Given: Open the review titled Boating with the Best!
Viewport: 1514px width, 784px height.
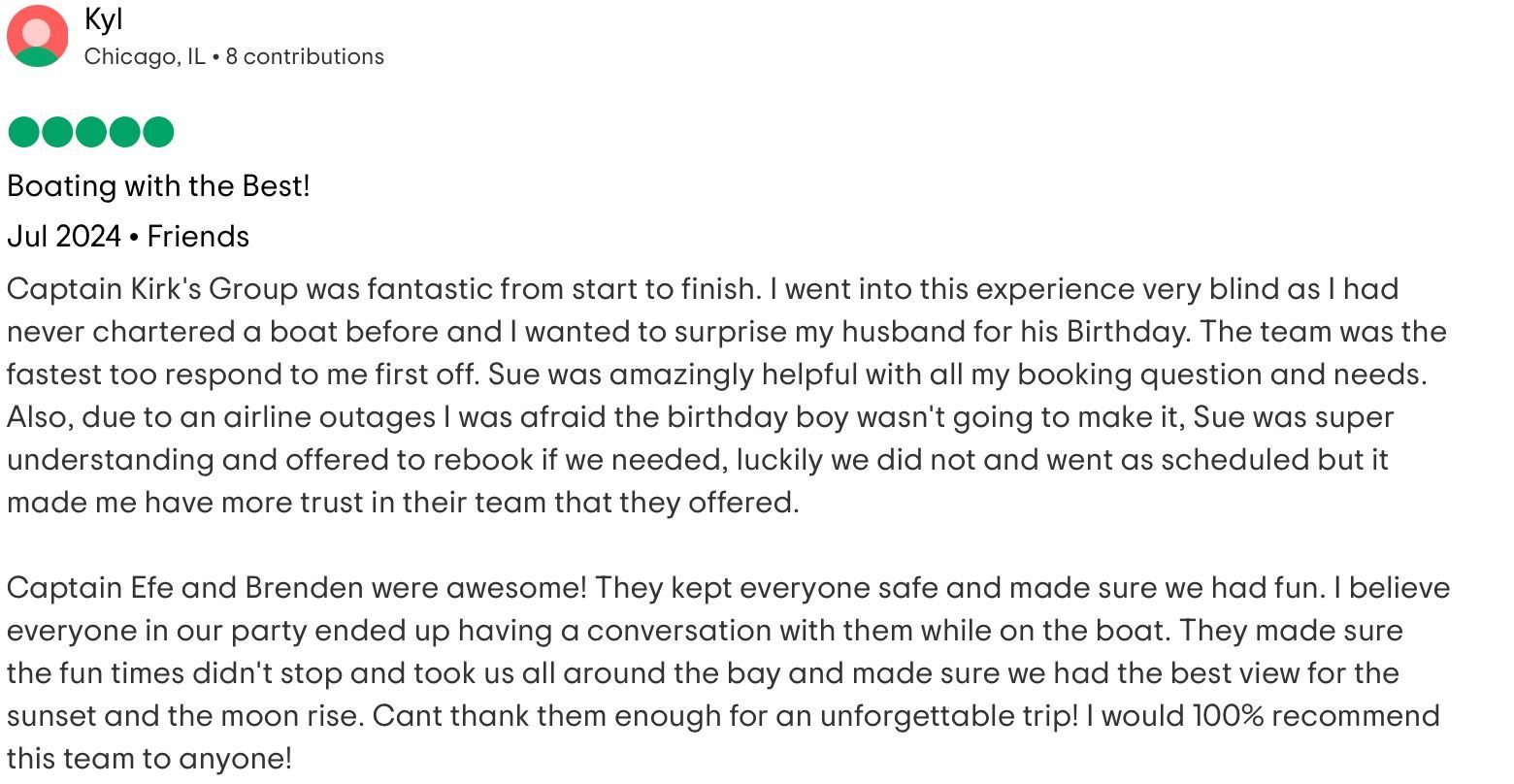Looking at the screenshot, I should [x=158, y=185].
